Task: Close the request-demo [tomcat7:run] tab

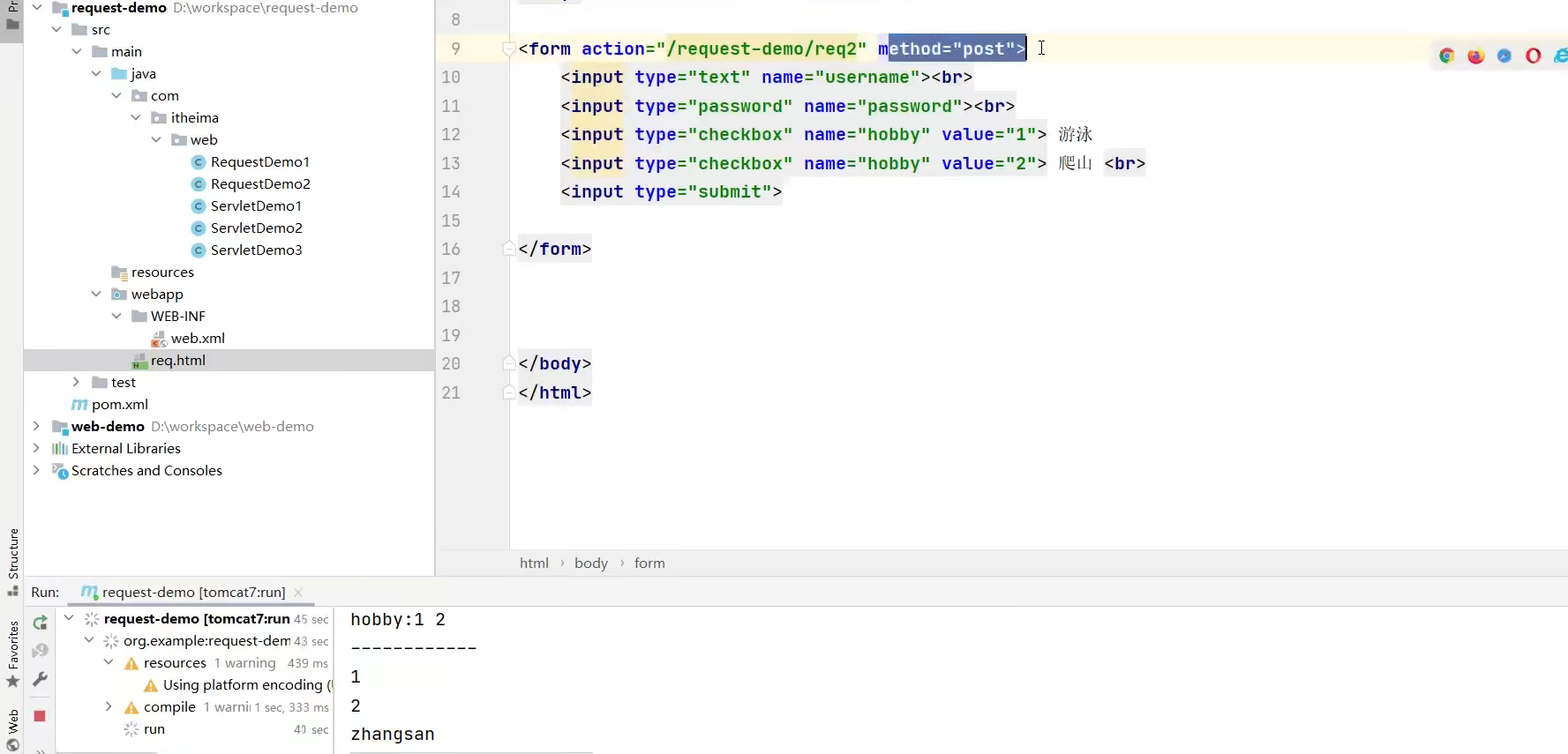Action: [298, 592]
